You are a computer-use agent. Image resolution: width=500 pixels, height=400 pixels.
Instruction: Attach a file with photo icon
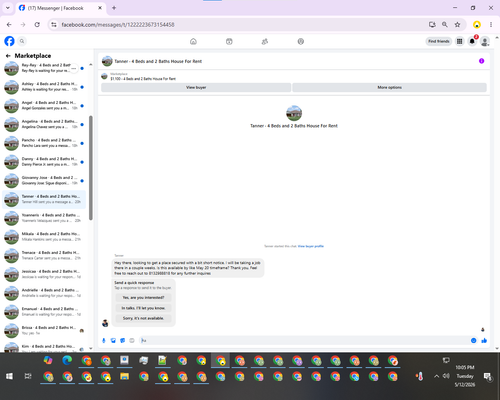[x=113, y=340]
